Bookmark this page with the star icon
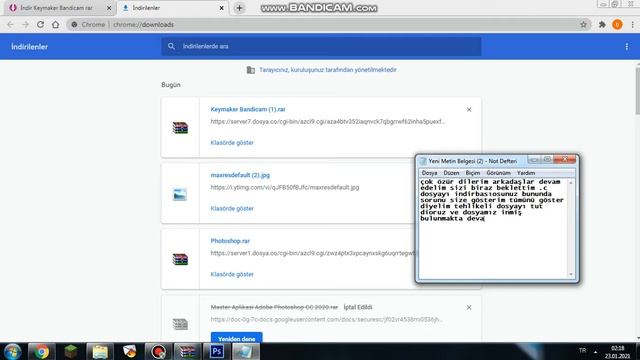Image resolution: width=640 pixels, height=360 pixels. click(583, 24)
